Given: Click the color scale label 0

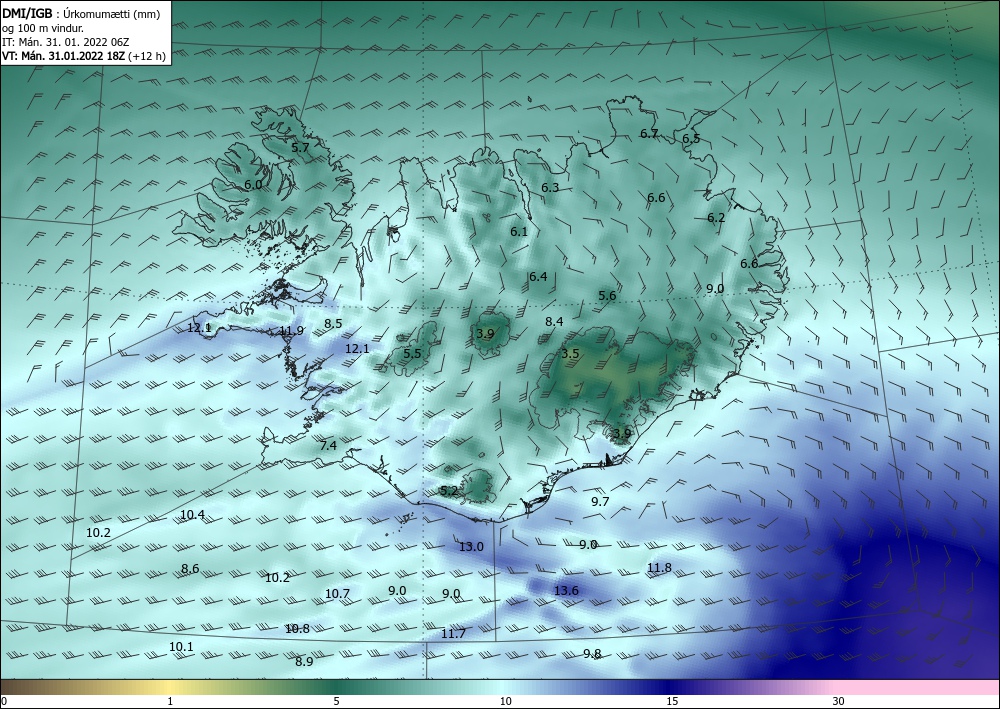Looking at the screenshot, I should (4, 701).
